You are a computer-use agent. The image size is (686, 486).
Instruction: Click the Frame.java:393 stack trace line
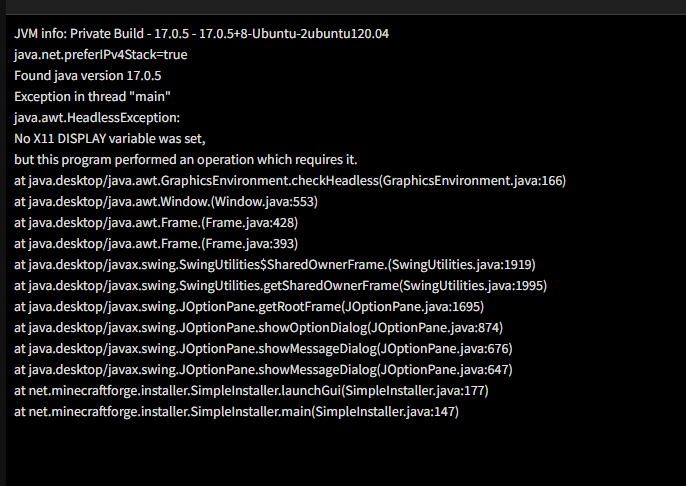(x=156, y=244)
